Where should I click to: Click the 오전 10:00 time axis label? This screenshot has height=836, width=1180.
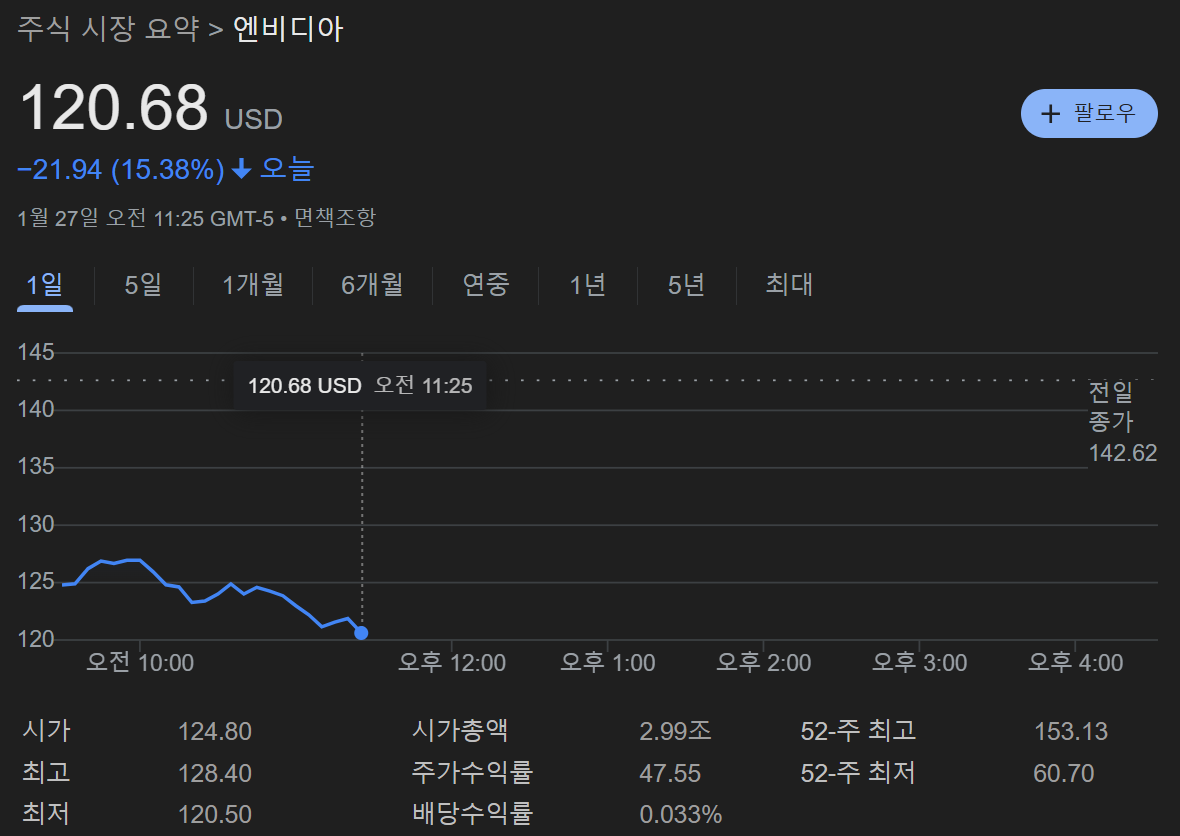(140, 663)
